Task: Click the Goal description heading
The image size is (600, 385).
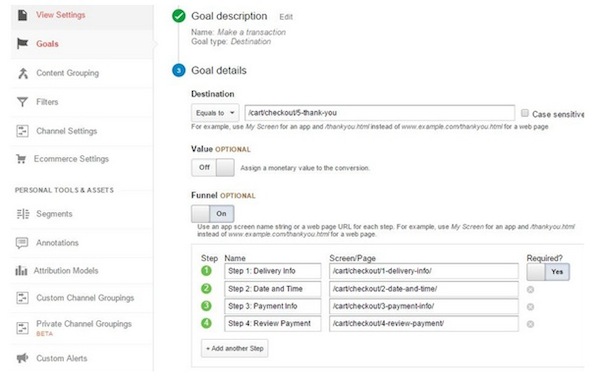Action: 229,16
